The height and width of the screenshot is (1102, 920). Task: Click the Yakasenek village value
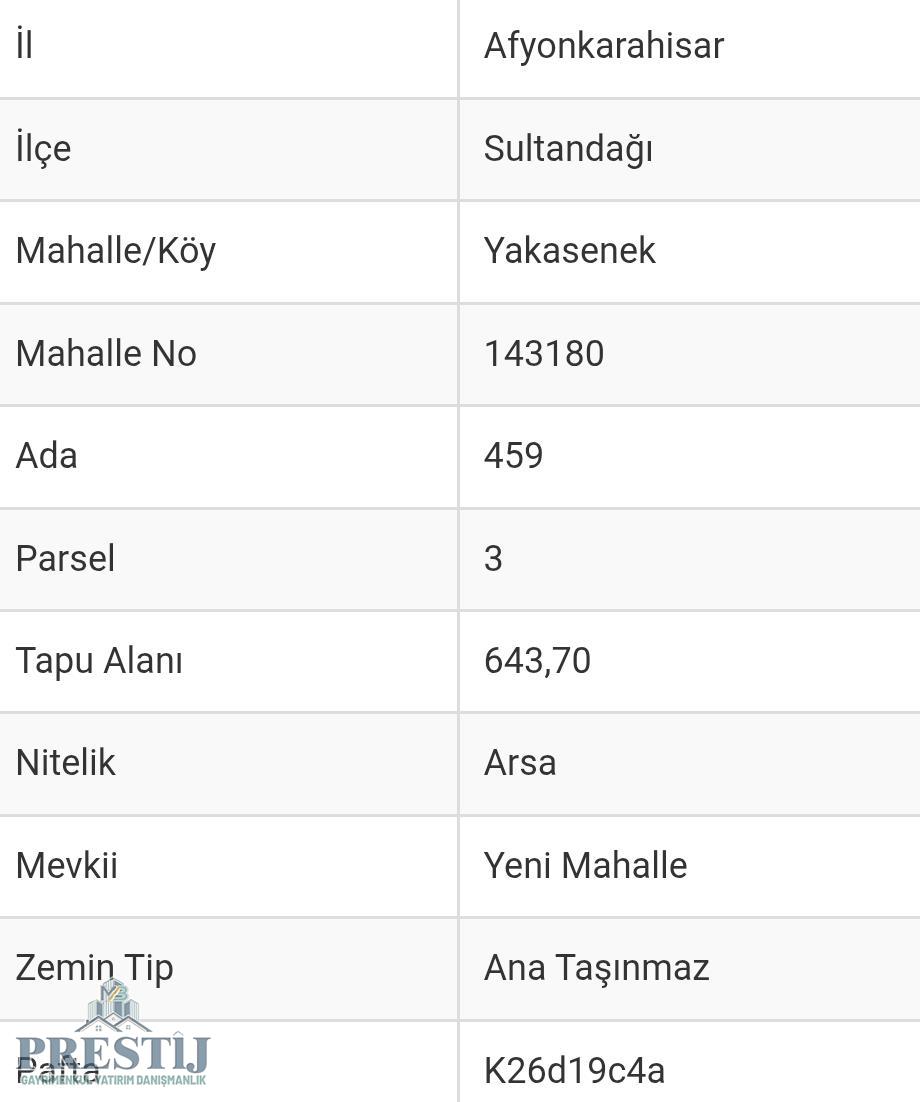click(569, 251)
